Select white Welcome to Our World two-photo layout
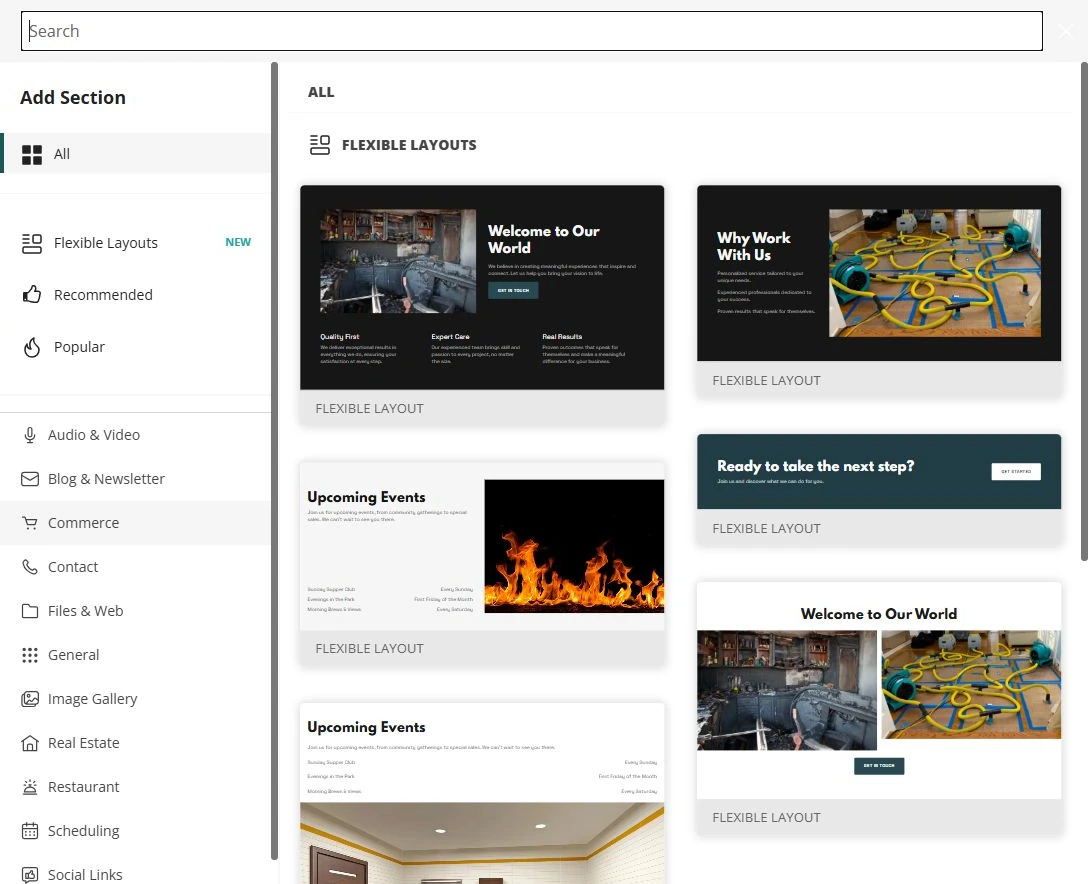Screen dimensions: 1088x884 (879, 708)
